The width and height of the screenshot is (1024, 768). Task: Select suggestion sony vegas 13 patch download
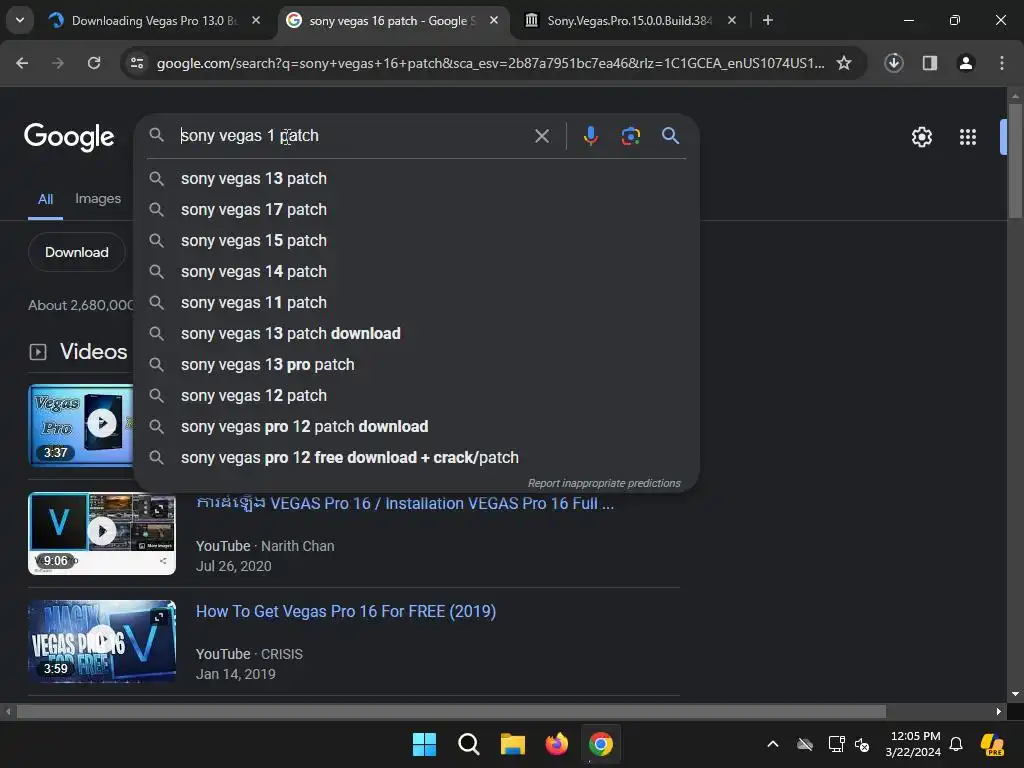click(x=417, y=334)
